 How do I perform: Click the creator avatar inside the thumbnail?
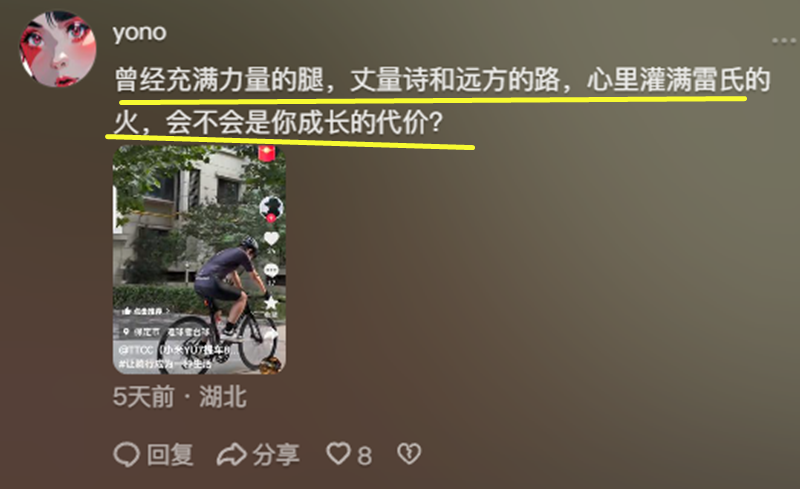click(271, 207)
